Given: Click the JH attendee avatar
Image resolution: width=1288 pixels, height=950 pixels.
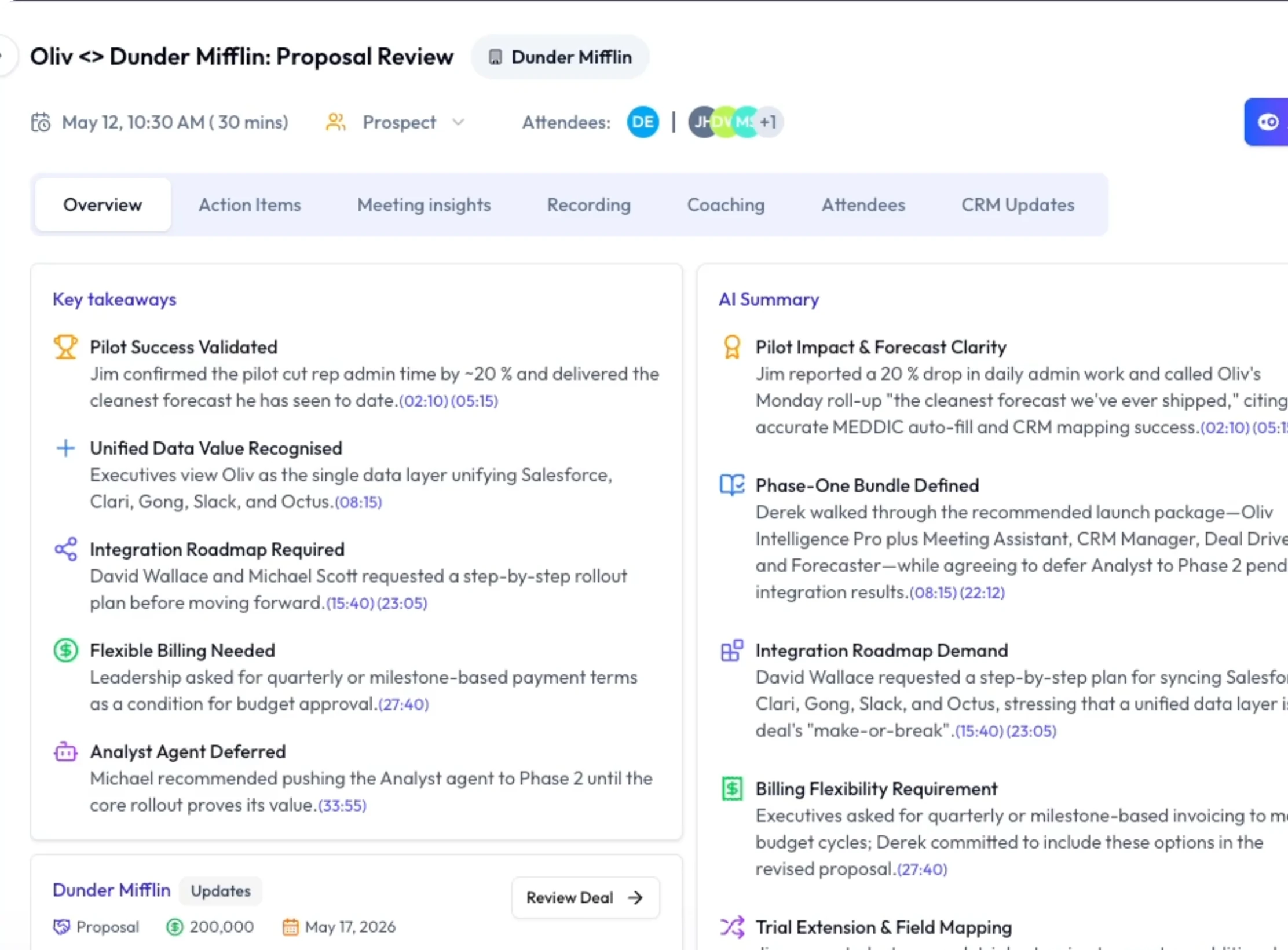Looking at the screenshot, I should (701, 122).
